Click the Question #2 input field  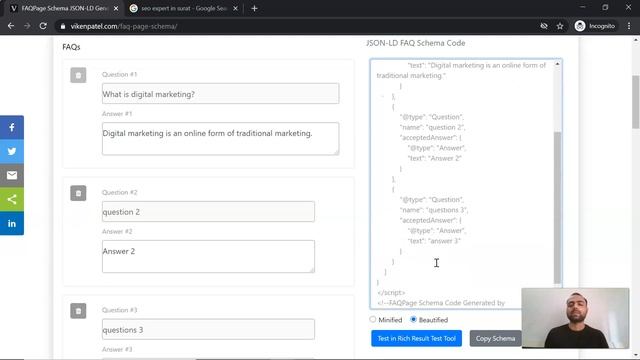(x=208, y=211)
